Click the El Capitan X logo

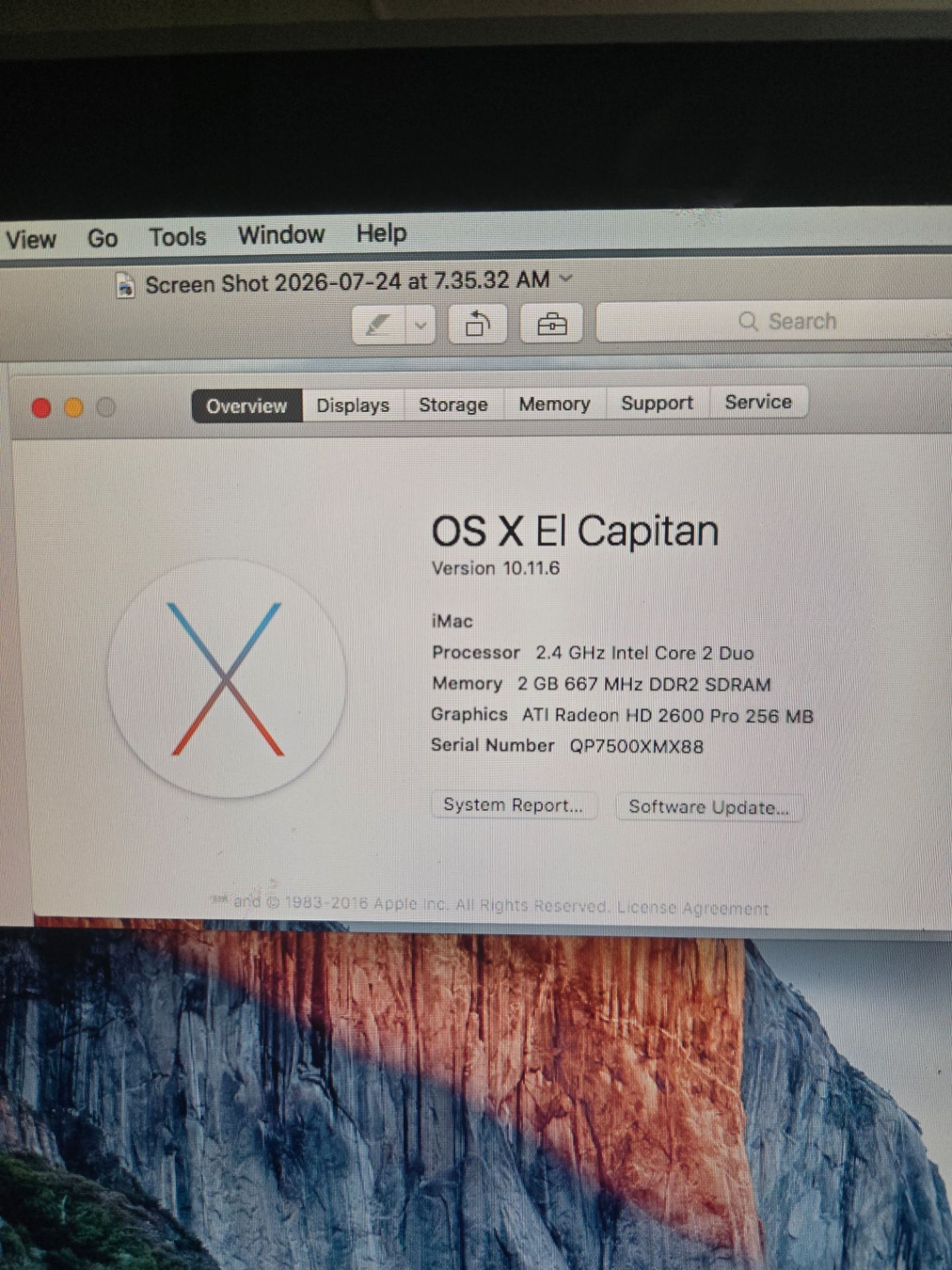click(227, 679)
